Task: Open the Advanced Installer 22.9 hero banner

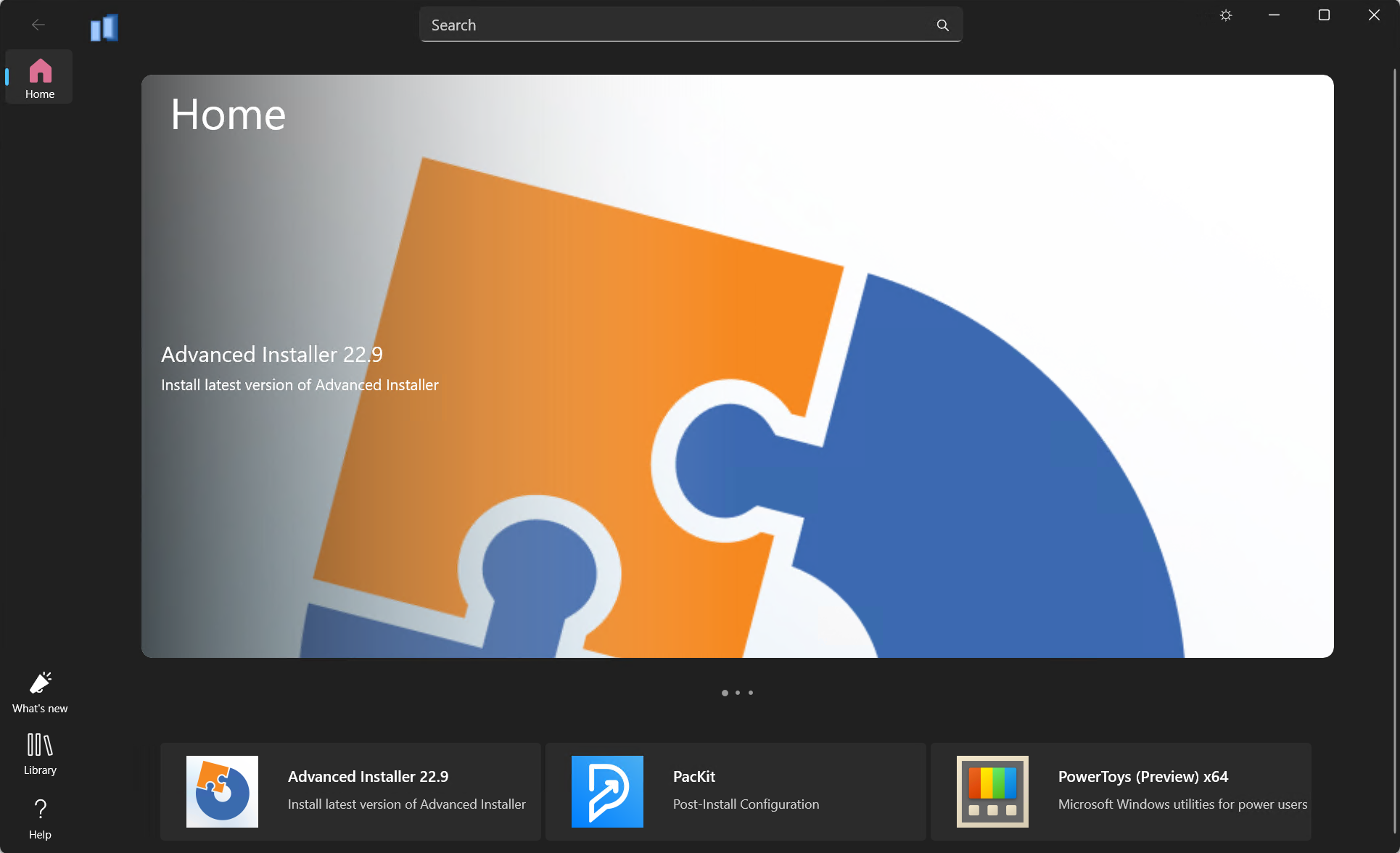Action: click(x=737, y=366)
